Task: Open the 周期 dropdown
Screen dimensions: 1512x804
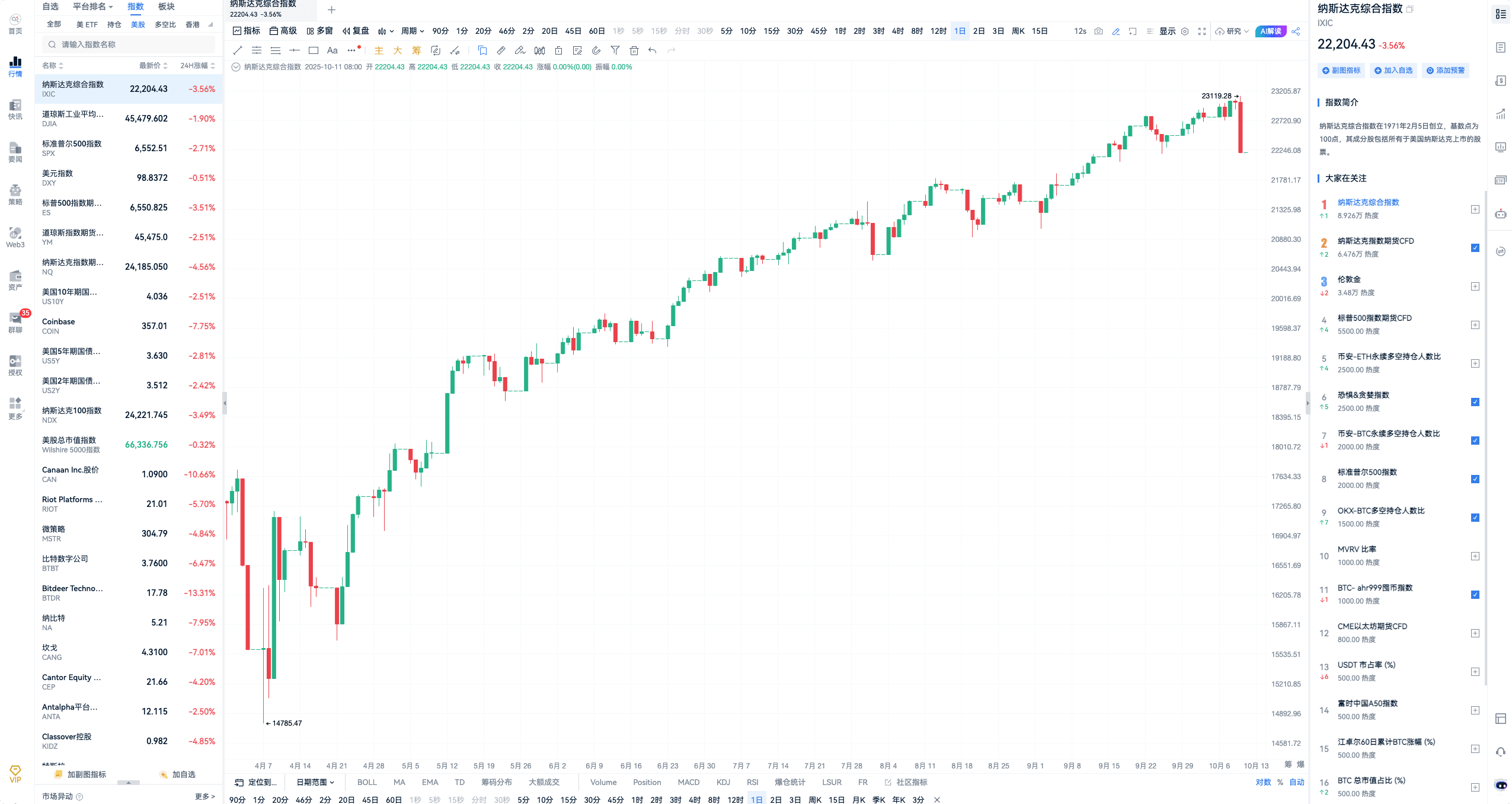Action: (x=413, y=31)
